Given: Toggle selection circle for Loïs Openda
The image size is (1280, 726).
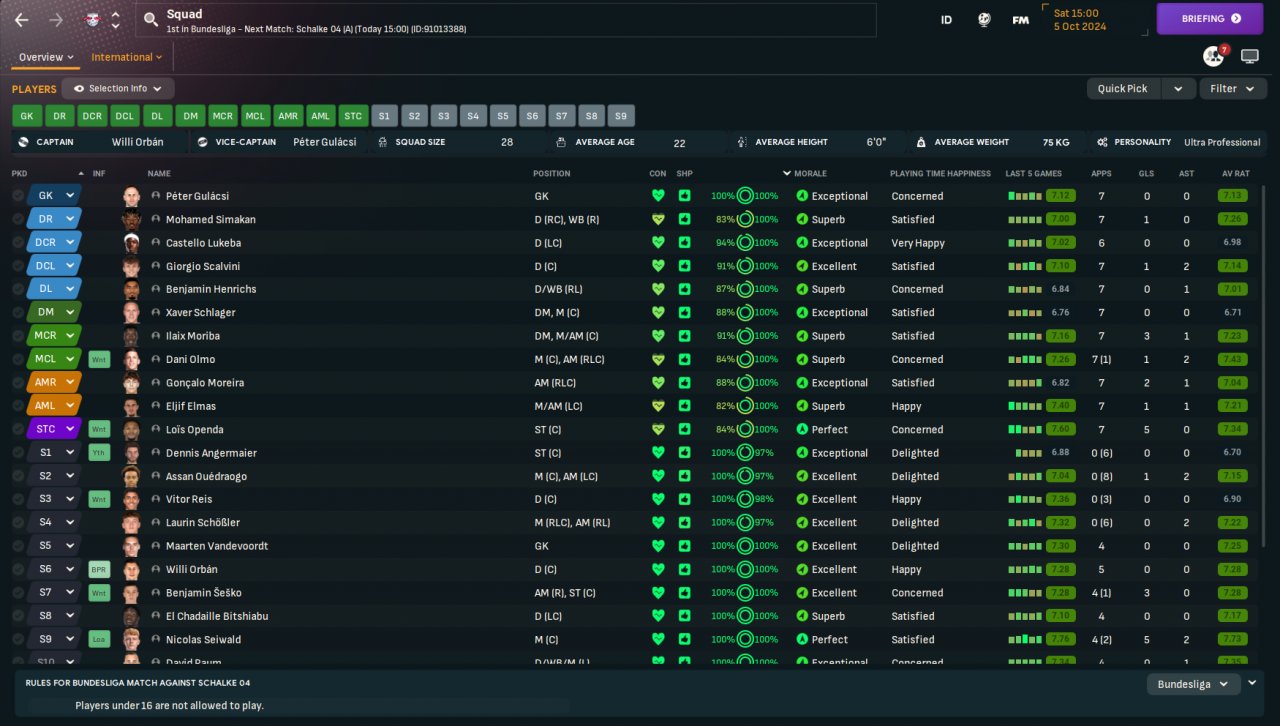Looking at the screenshot, I should (18, 429).
